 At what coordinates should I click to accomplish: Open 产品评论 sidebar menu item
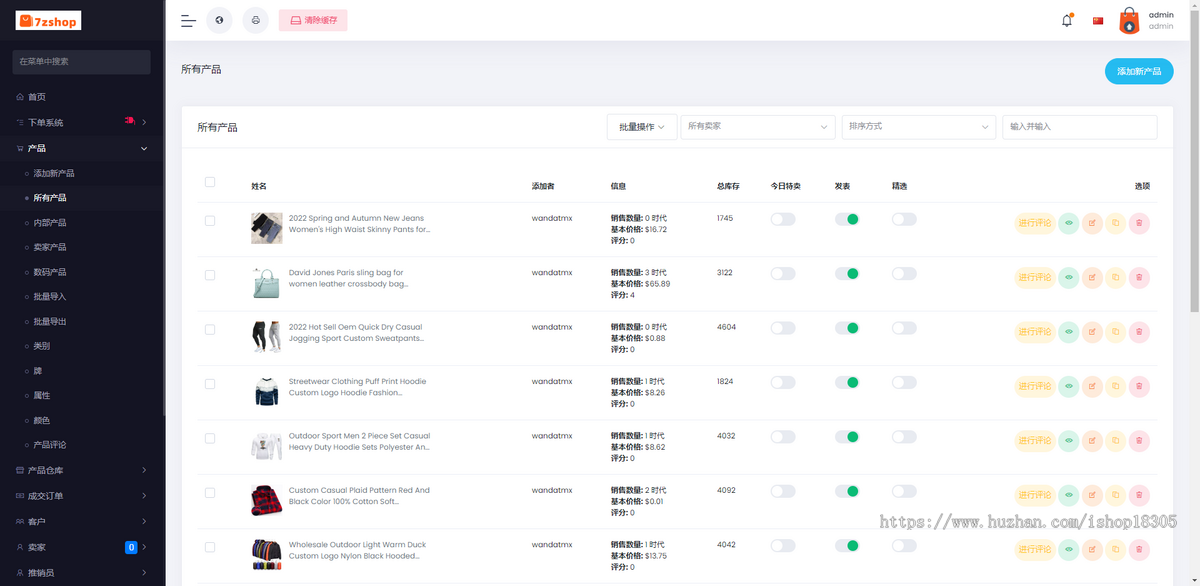[50, 445]
